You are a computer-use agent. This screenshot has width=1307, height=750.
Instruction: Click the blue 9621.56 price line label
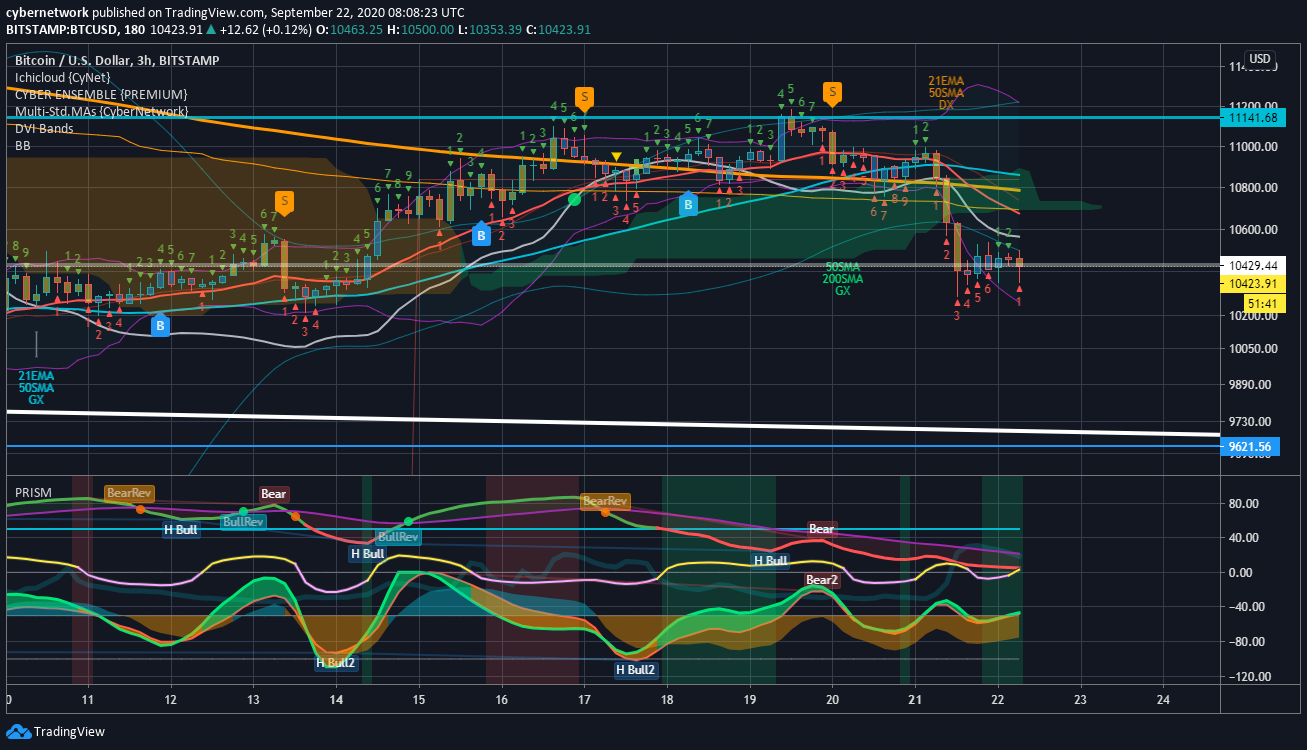pyautogui.click(x=1250, y=447)
